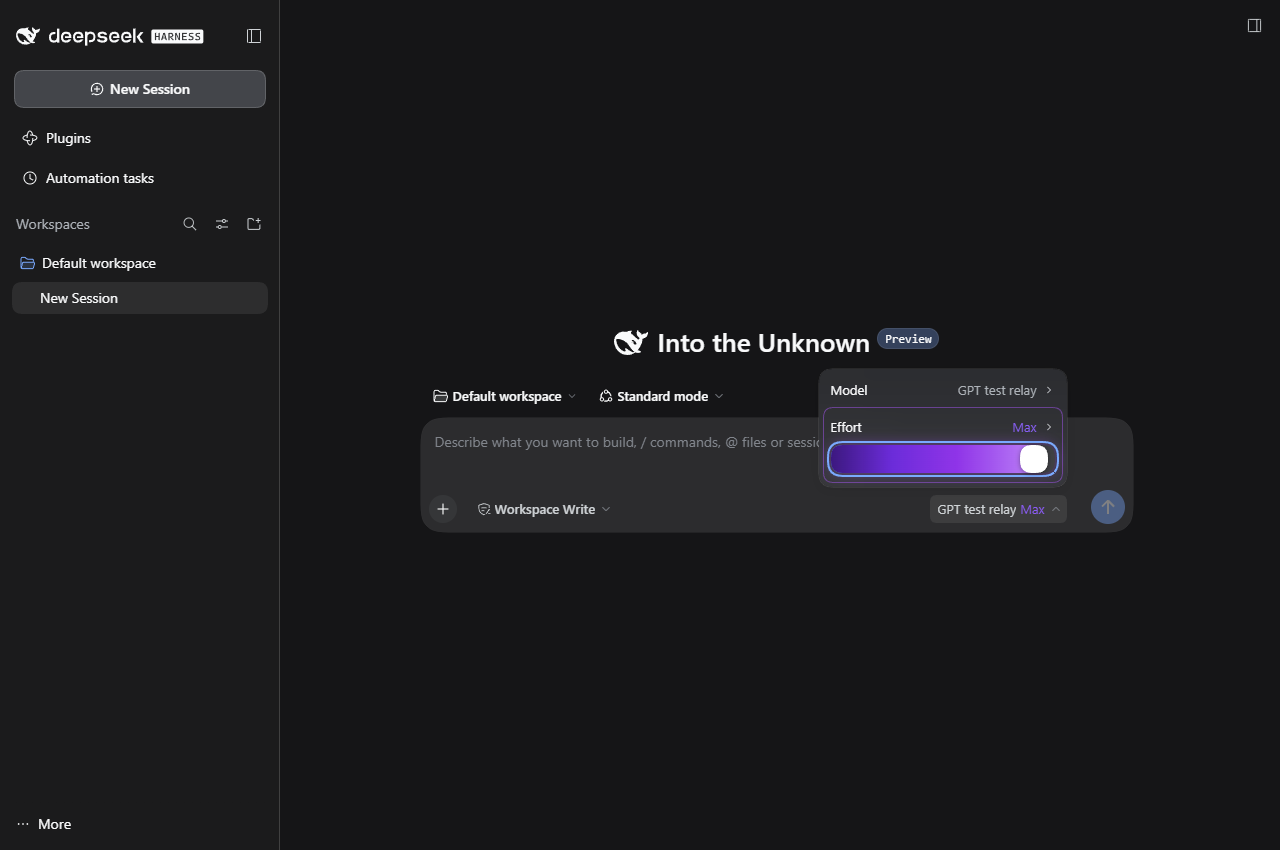
Task: Adjust the purple effort slider
Action: pyautogui.click(x=942, y=459)
